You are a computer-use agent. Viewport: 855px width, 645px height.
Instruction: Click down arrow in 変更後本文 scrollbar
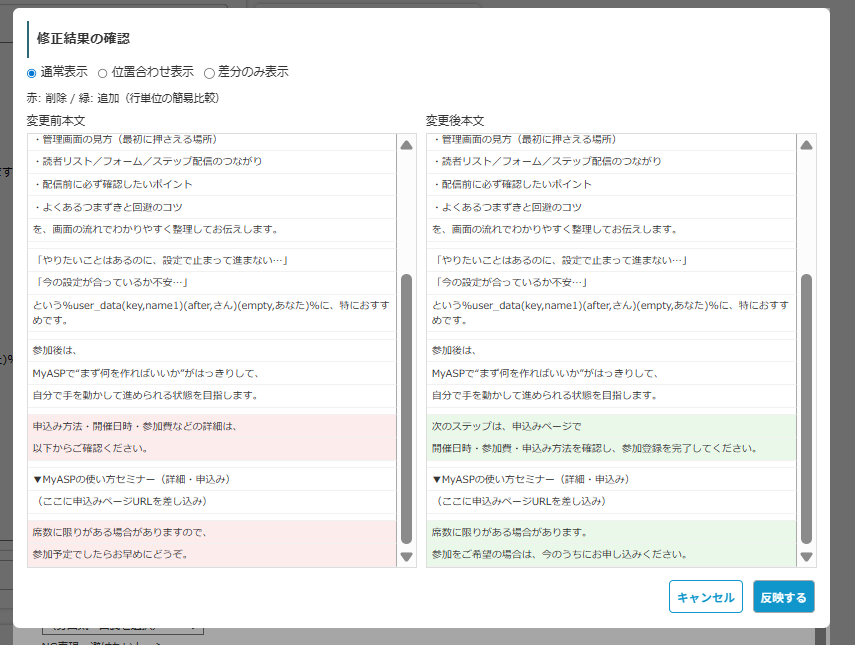click(806, 557)
